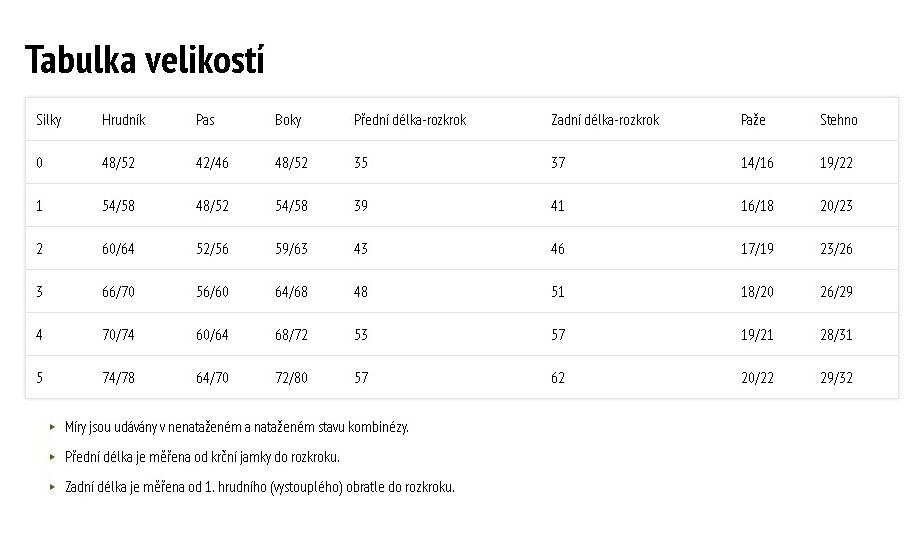Click the "Pas" column header
The height and width of the screenshot is (533, 920).
point(205,120)
